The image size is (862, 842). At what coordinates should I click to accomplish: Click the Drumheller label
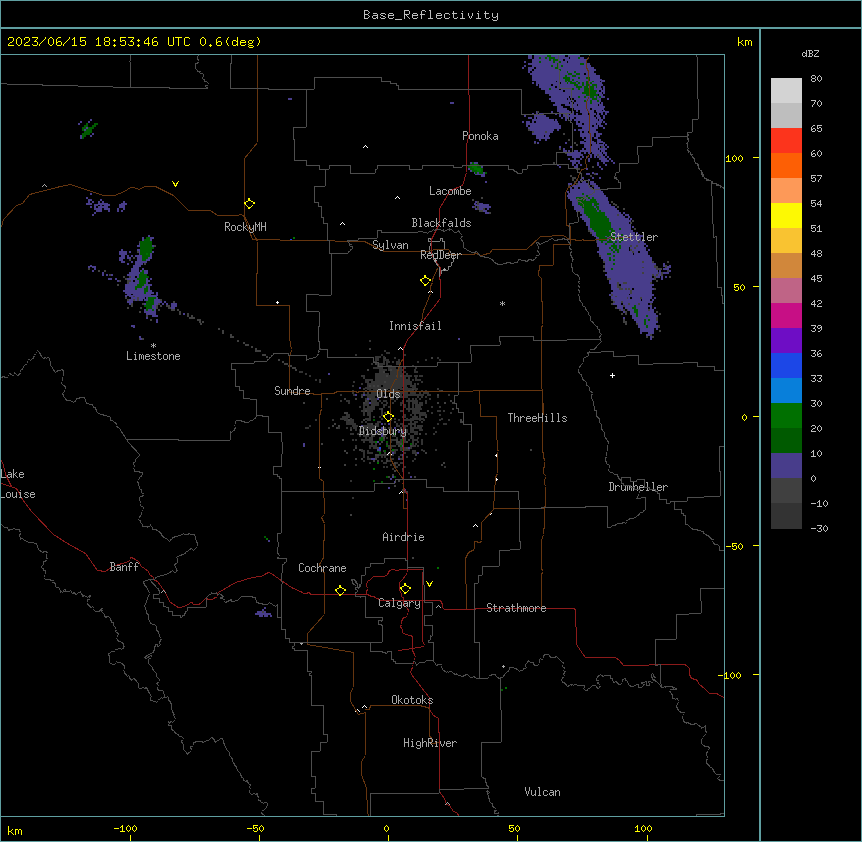[x=638, y=487]
